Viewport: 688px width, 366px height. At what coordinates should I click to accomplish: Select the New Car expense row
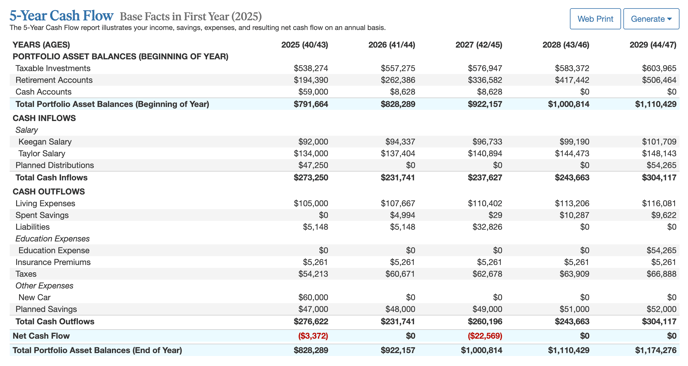pos(344,298)
